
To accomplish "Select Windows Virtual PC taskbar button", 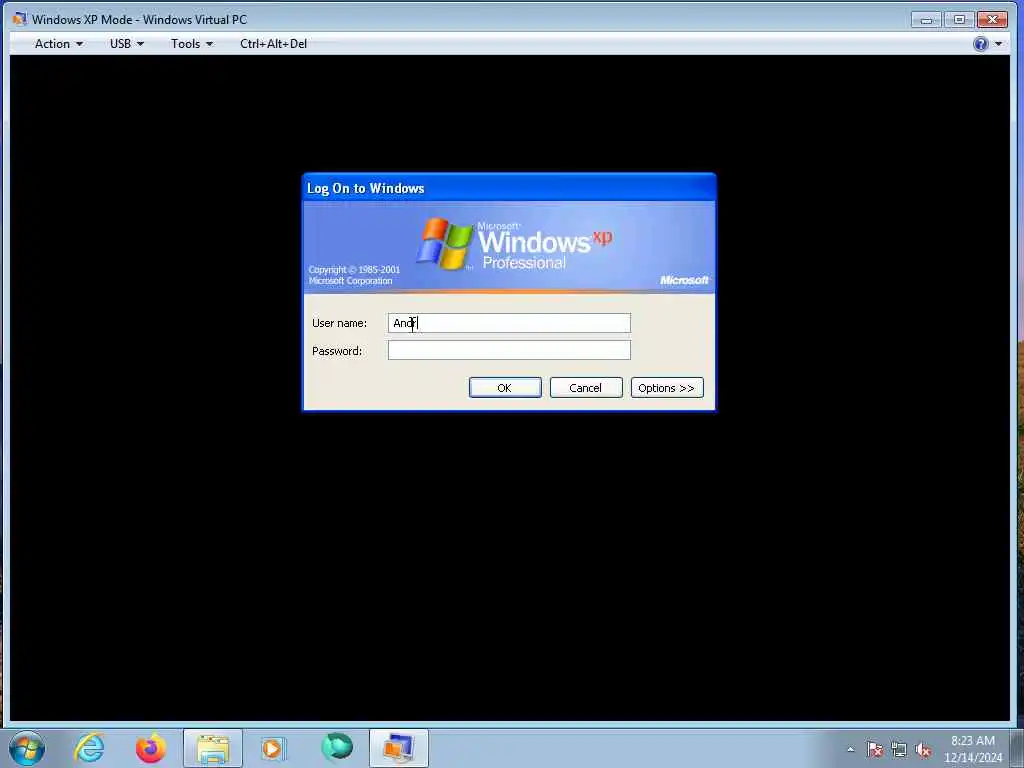I will (398, 748).
